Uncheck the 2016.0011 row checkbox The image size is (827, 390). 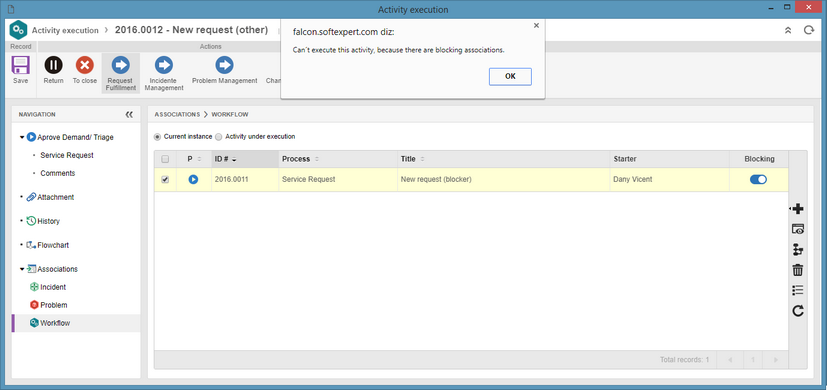point(165,179)
